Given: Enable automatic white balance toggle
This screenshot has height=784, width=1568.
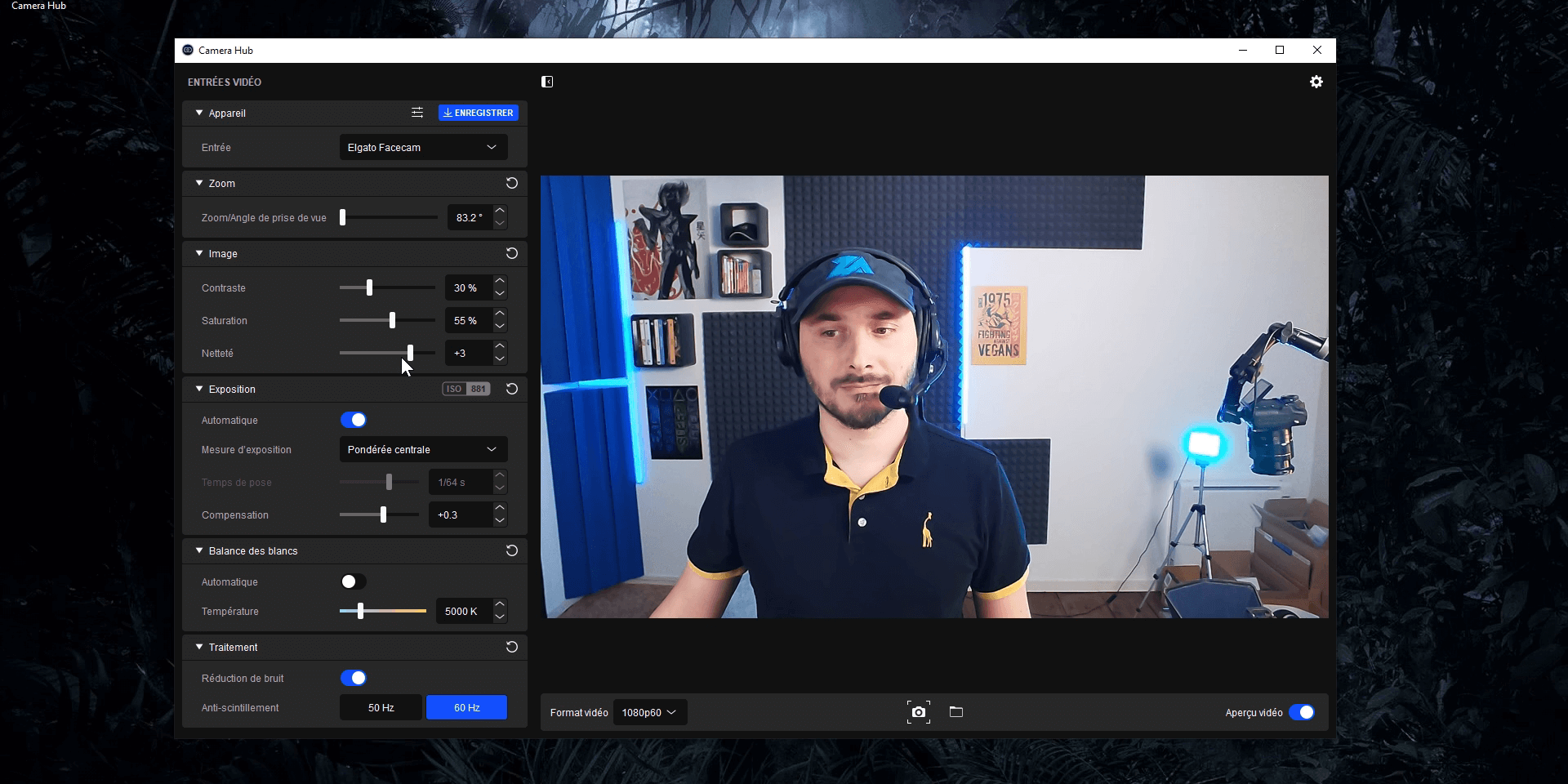Looking at the screenshot, I should pyautogui.click(x=354, y=581).
